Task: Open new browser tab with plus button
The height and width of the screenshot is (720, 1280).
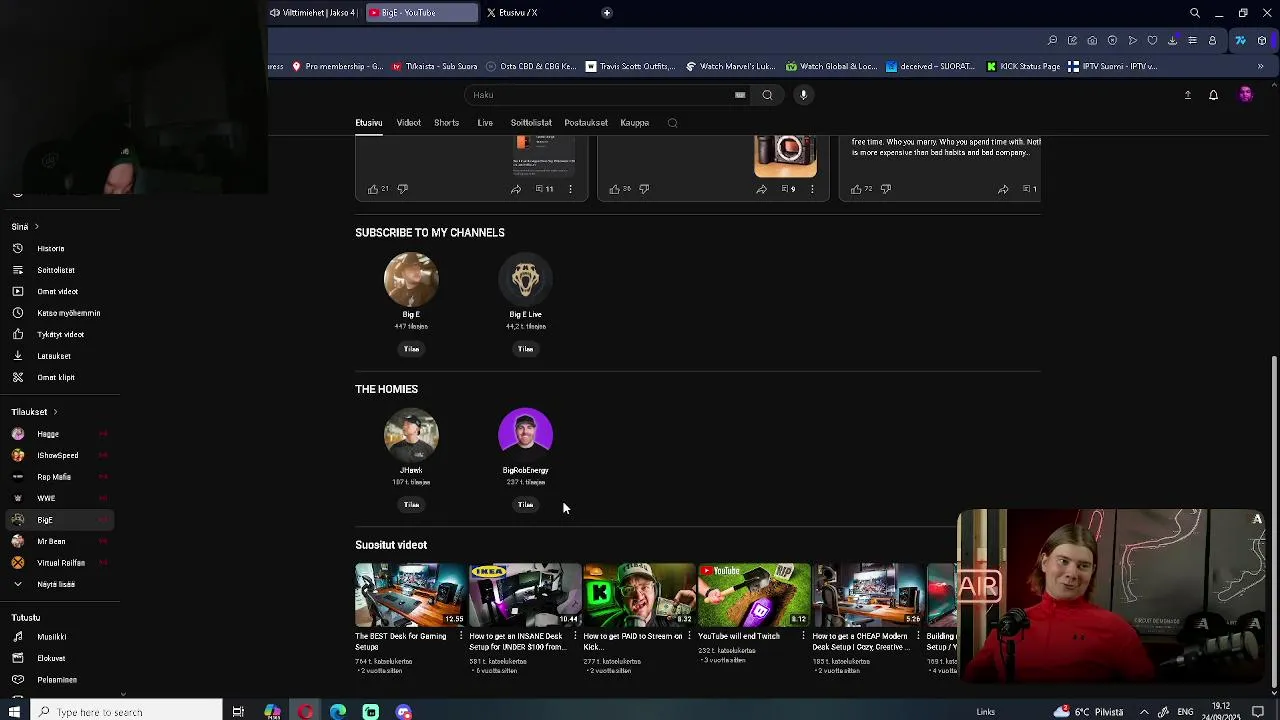Action: pyautogui.click(x=606, y=13)
